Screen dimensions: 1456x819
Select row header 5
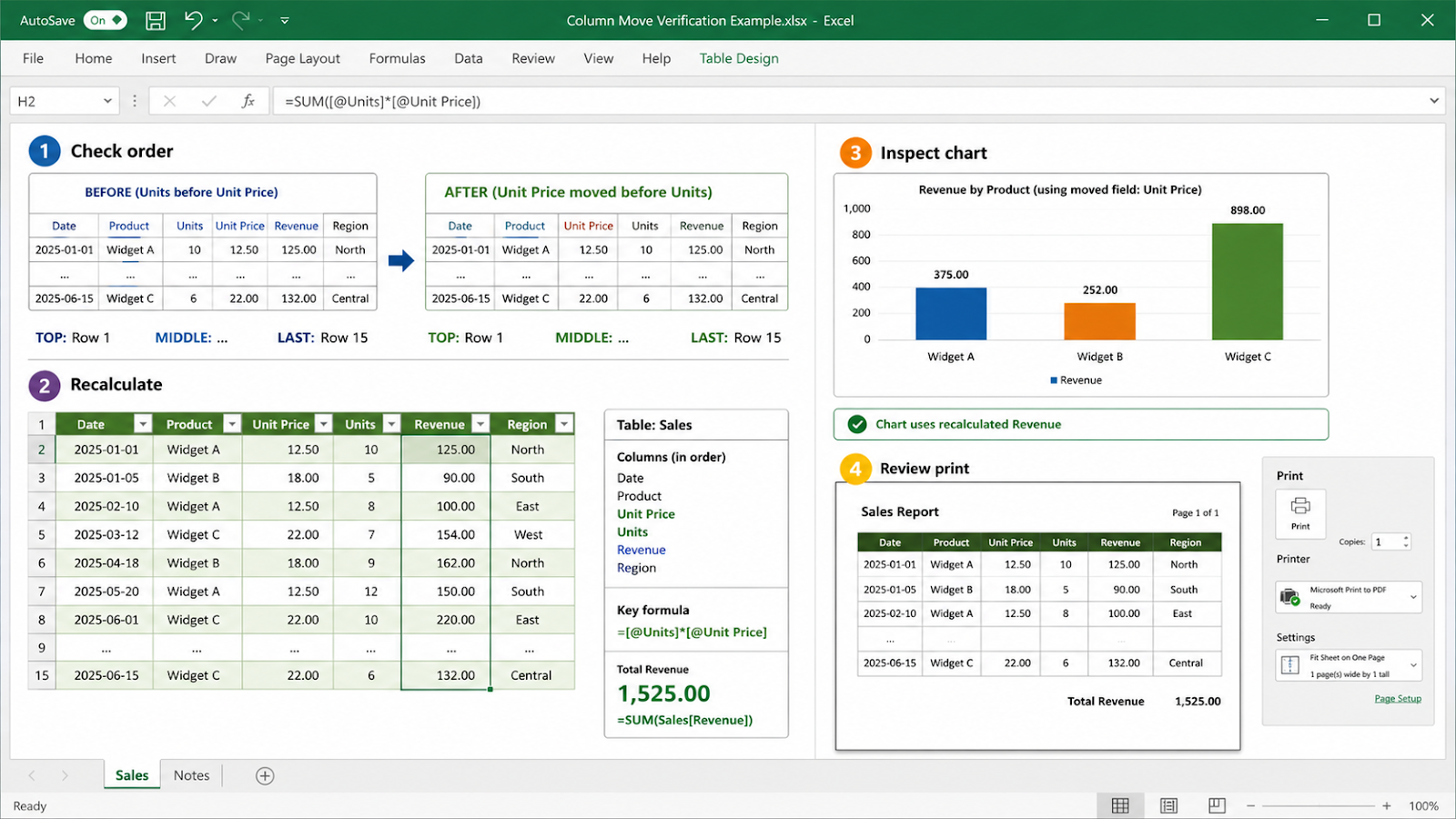[41, 534]
